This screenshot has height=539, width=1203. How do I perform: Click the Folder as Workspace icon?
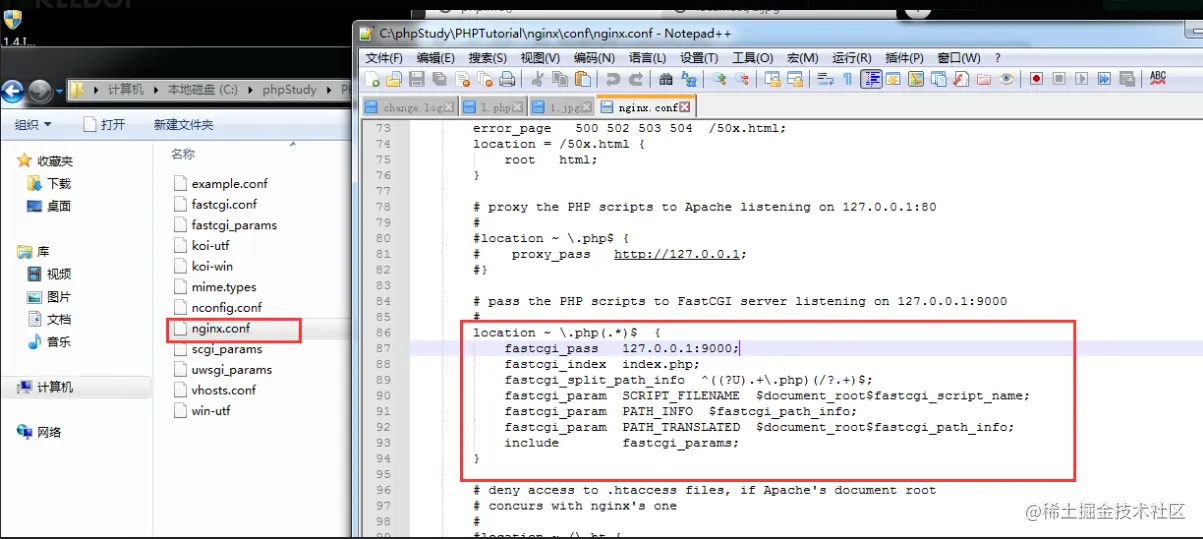pos(983,79)
